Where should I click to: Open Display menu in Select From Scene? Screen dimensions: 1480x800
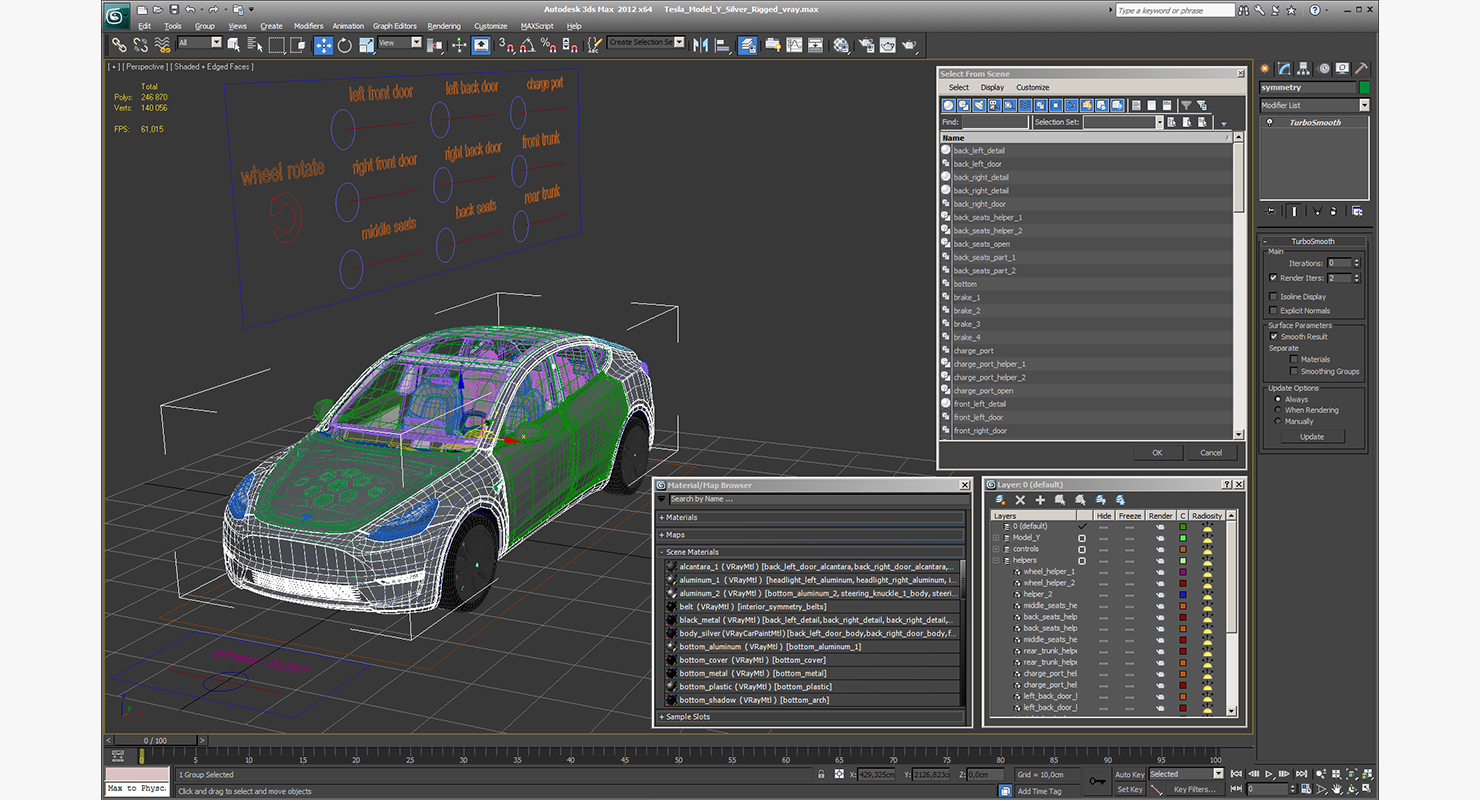992,87
